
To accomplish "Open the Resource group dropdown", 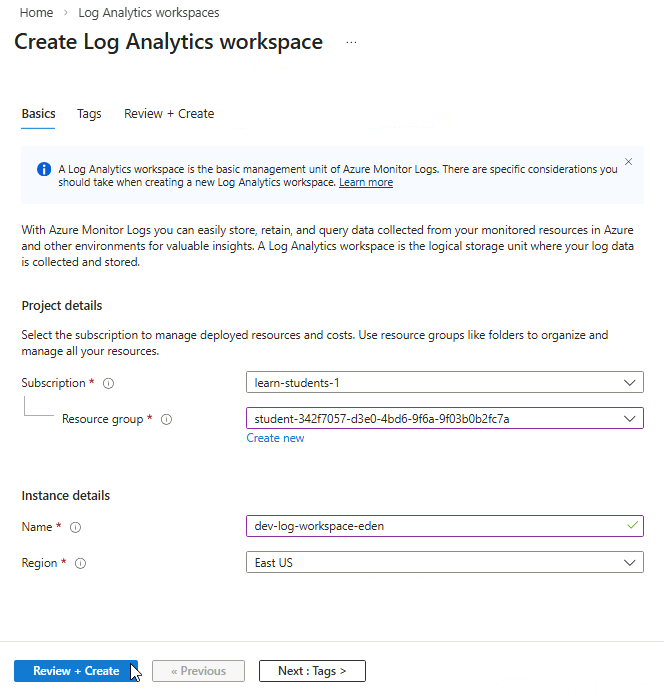I will pyautogui.click(x=444, y=418).
